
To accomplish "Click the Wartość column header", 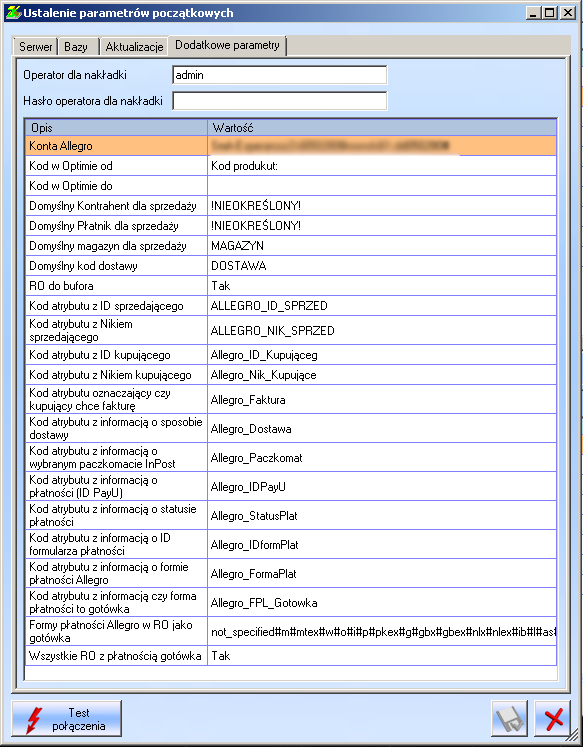I will (382, 128).
